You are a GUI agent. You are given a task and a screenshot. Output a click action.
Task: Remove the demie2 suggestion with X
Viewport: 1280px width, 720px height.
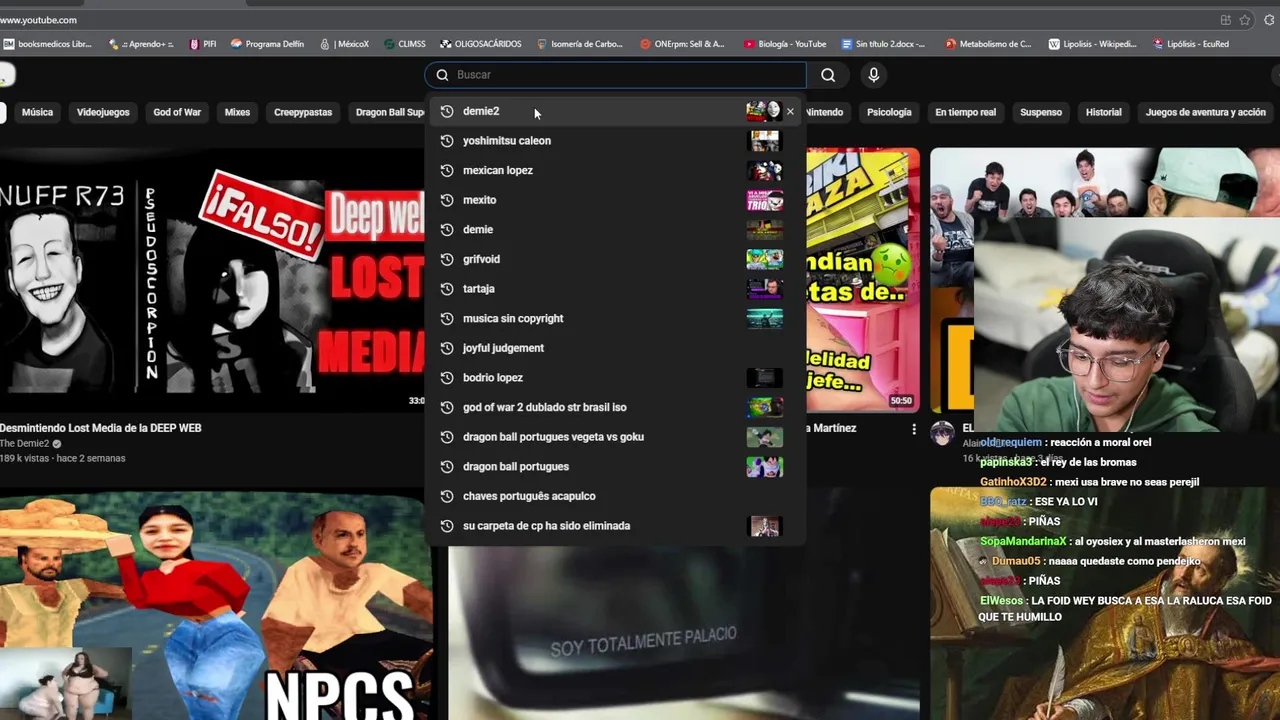(790, 111)
